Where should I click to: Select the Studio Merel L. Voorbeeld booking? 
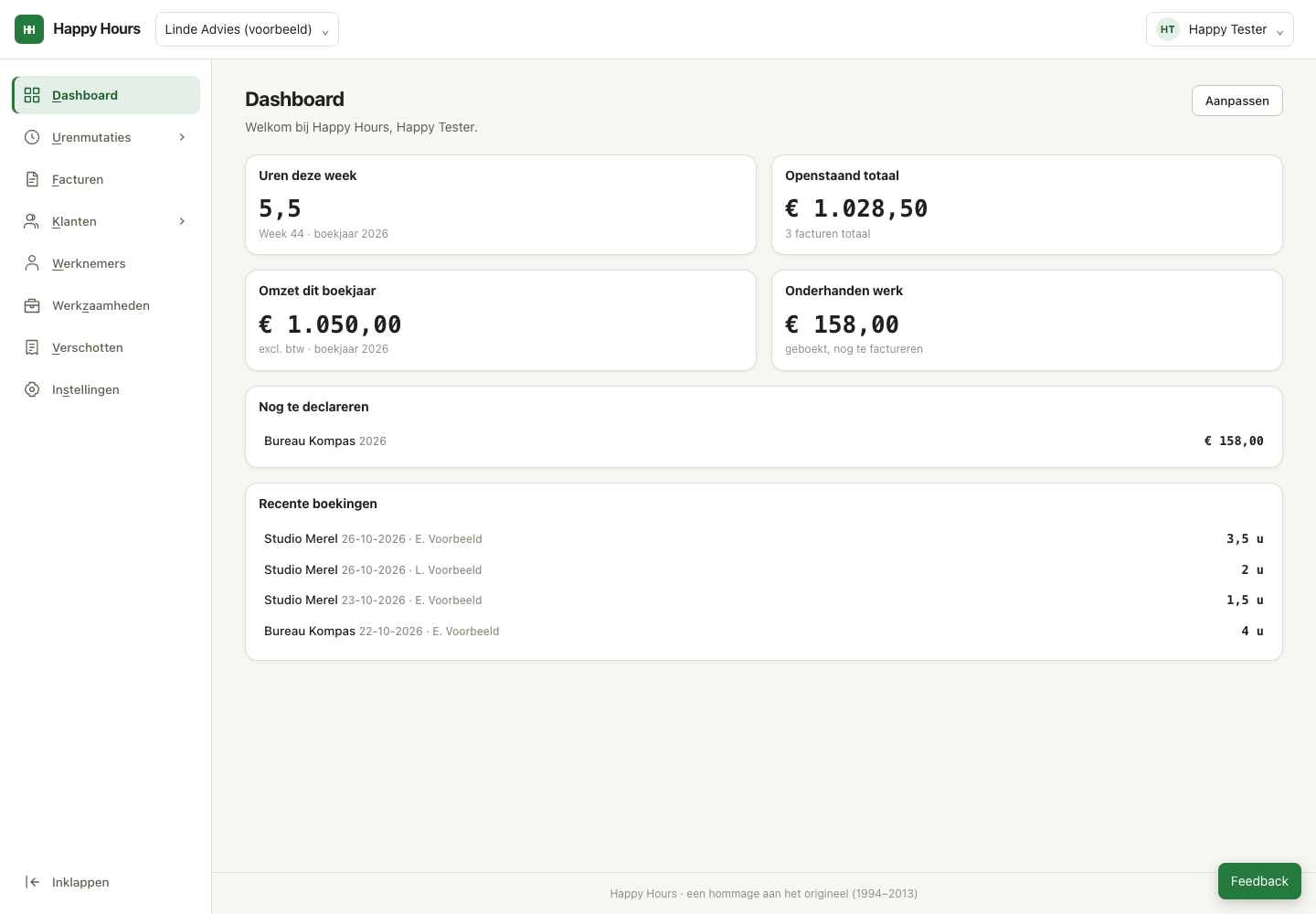(764, 569)
